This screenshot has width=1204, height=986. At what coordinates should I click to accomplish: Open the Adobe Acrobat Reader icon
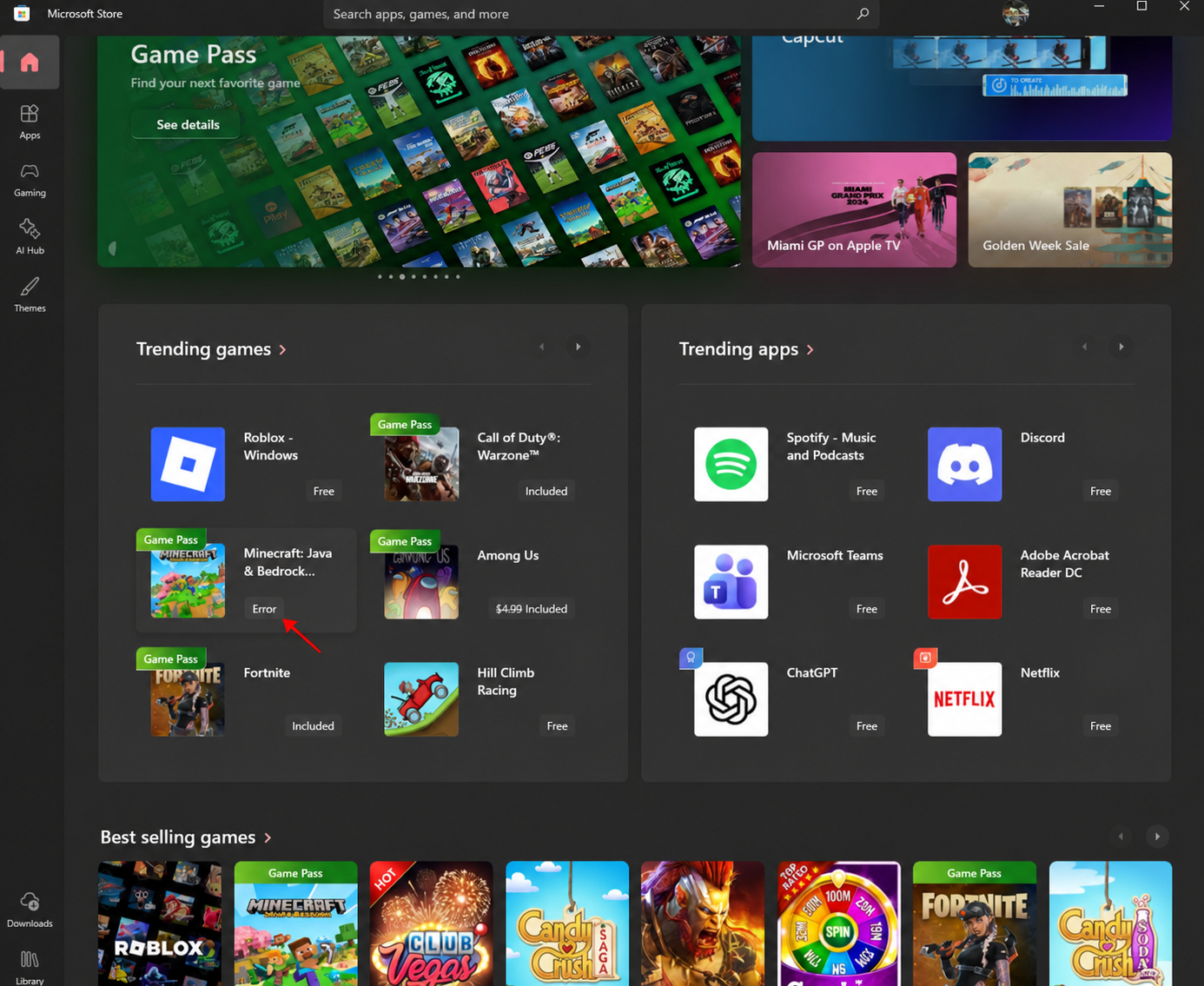[x=964, y=582]
